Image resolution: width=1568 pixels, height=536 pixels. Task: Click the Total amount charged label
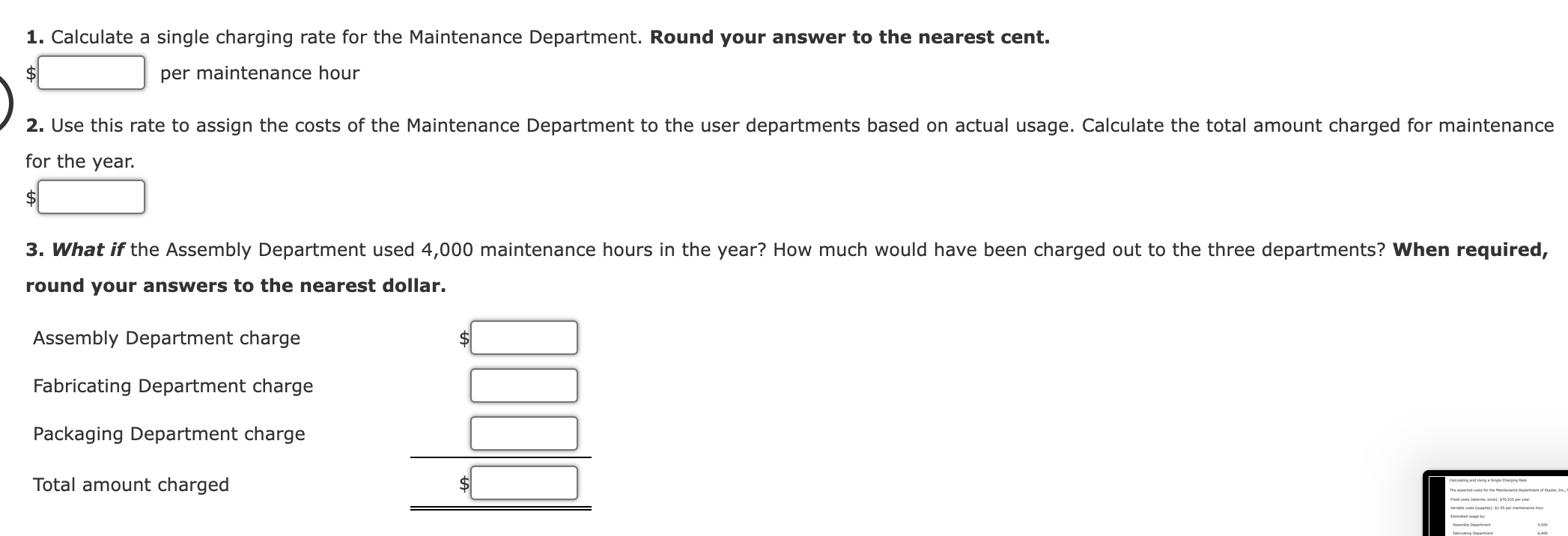[130, 484]
